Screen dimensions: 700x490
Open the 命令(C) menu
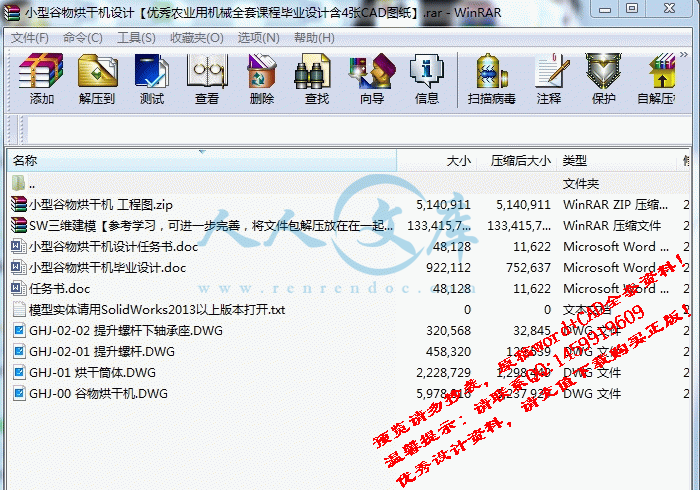point(83,38)
